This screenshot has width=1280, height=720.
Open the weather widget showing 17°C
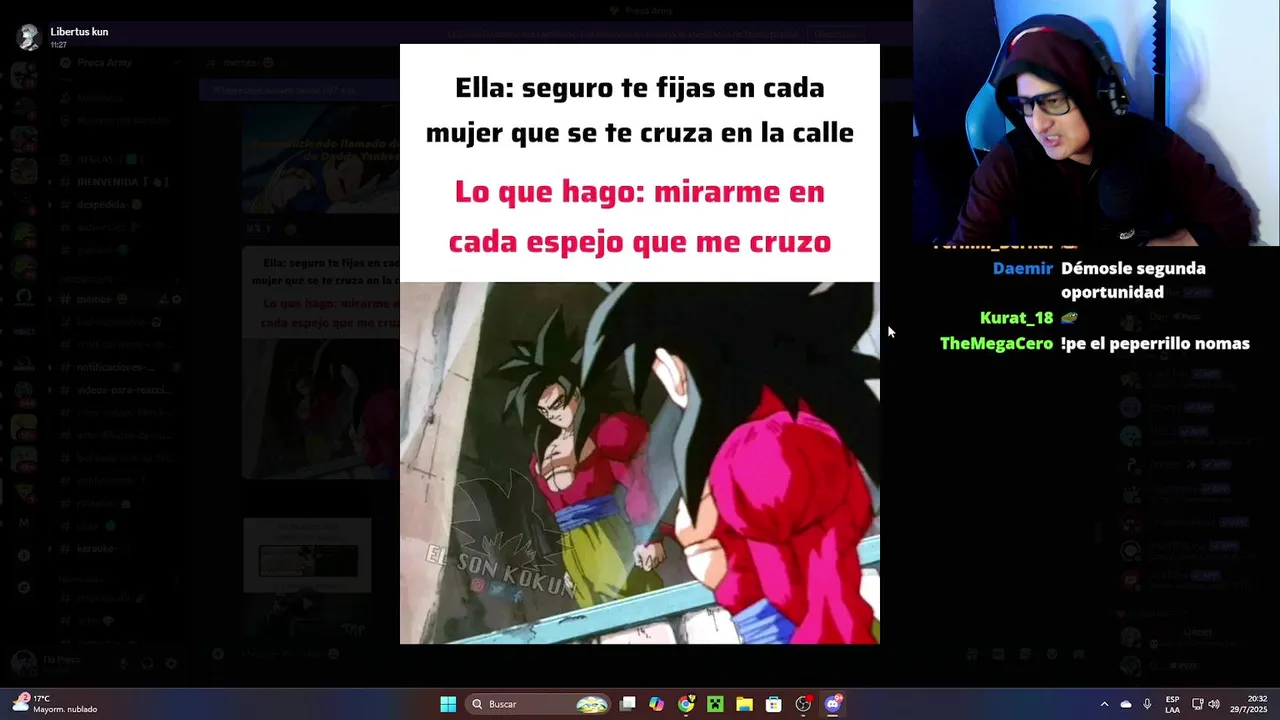coord(56,704)
